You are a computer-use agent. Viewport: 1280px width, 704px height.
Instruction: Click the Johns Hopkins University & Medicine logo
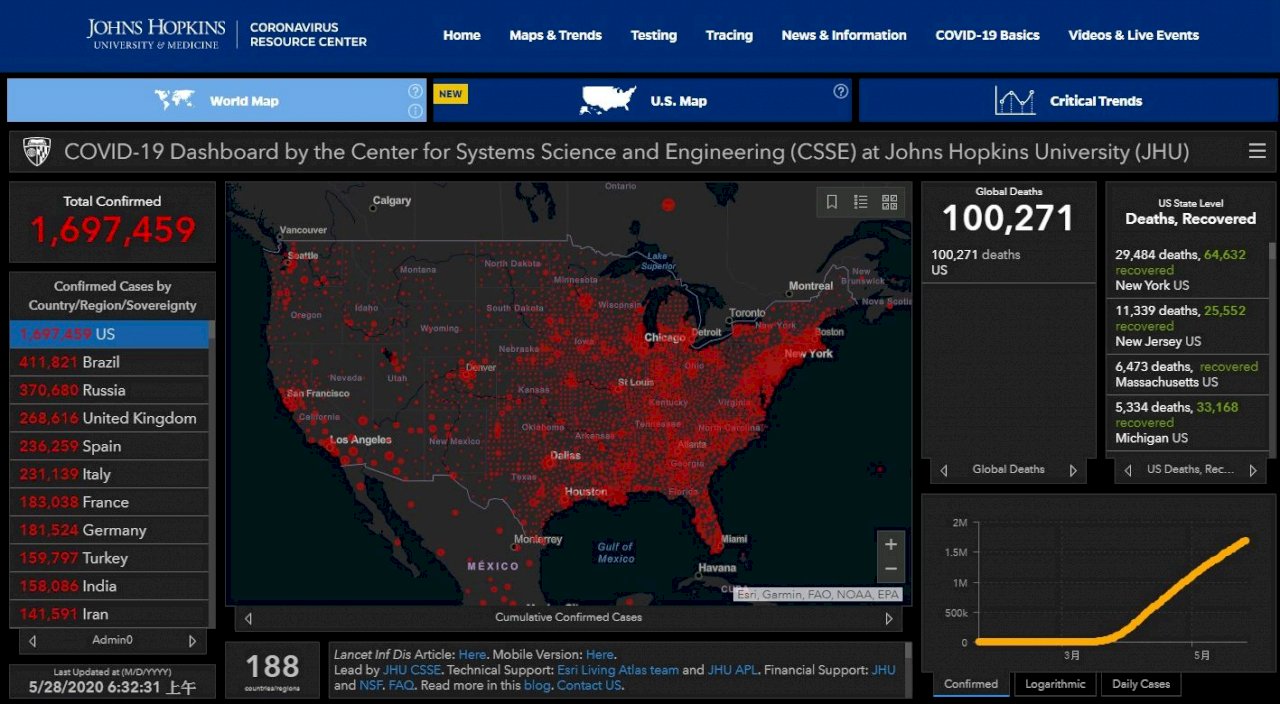coord(156,34)
